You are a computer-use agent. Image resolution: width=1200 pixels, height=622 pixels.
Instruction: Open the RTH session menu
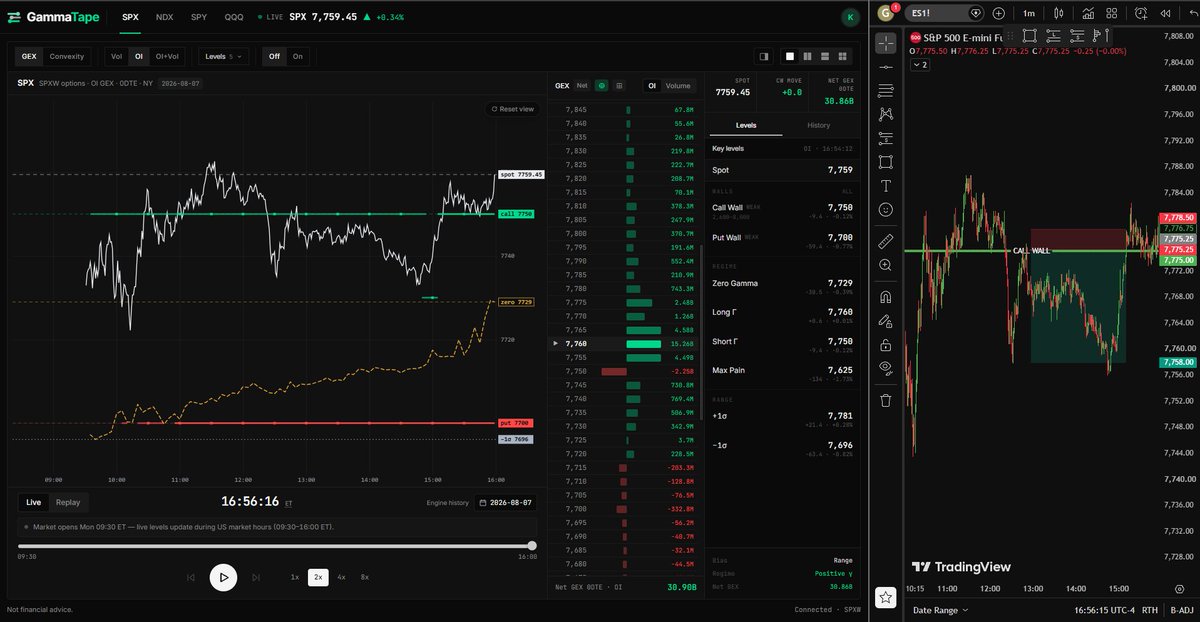click(x=1150, y=610)
